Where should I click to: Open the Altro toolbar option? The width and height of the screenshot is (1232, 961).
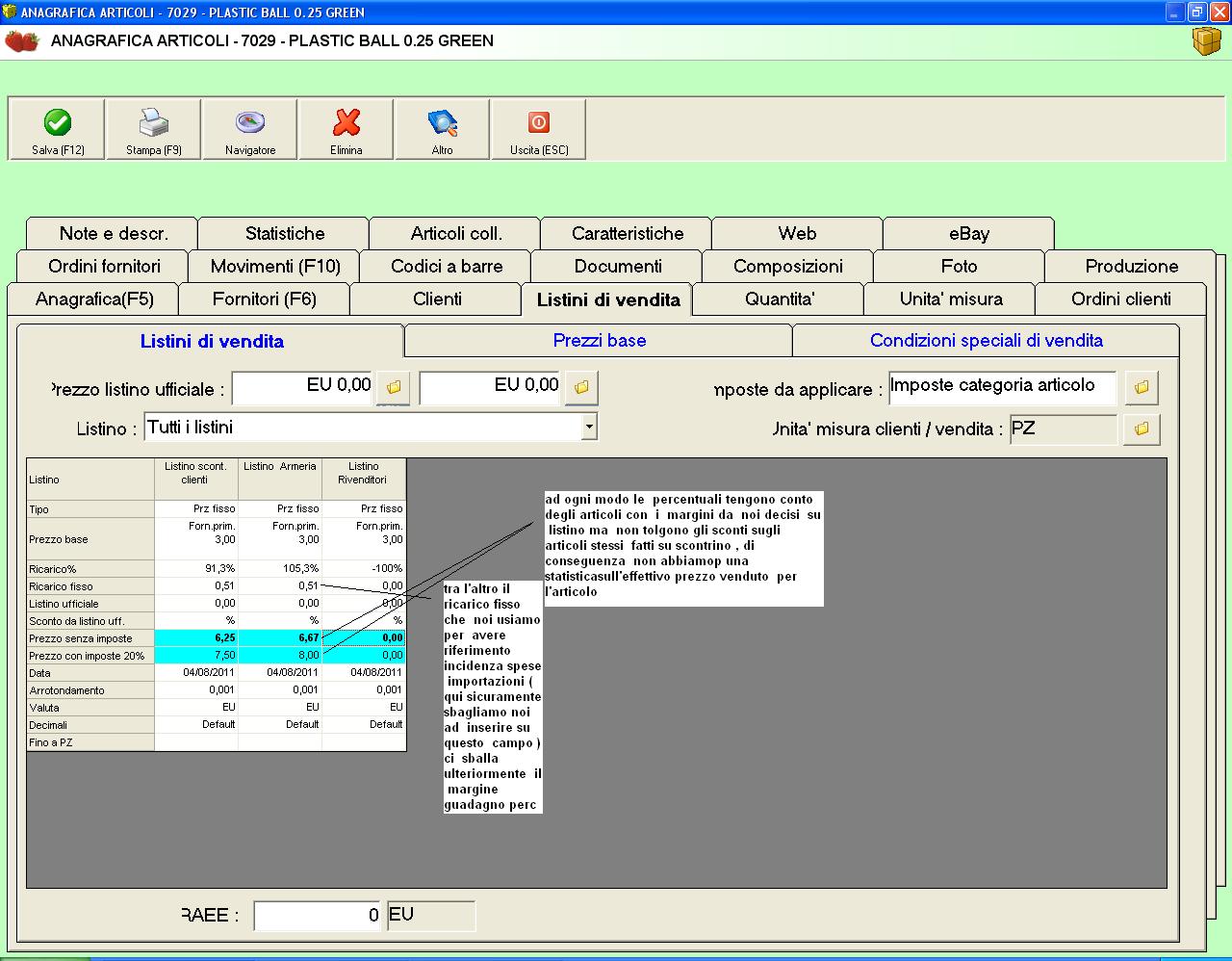pyautogui.click(x=442, y=123)
